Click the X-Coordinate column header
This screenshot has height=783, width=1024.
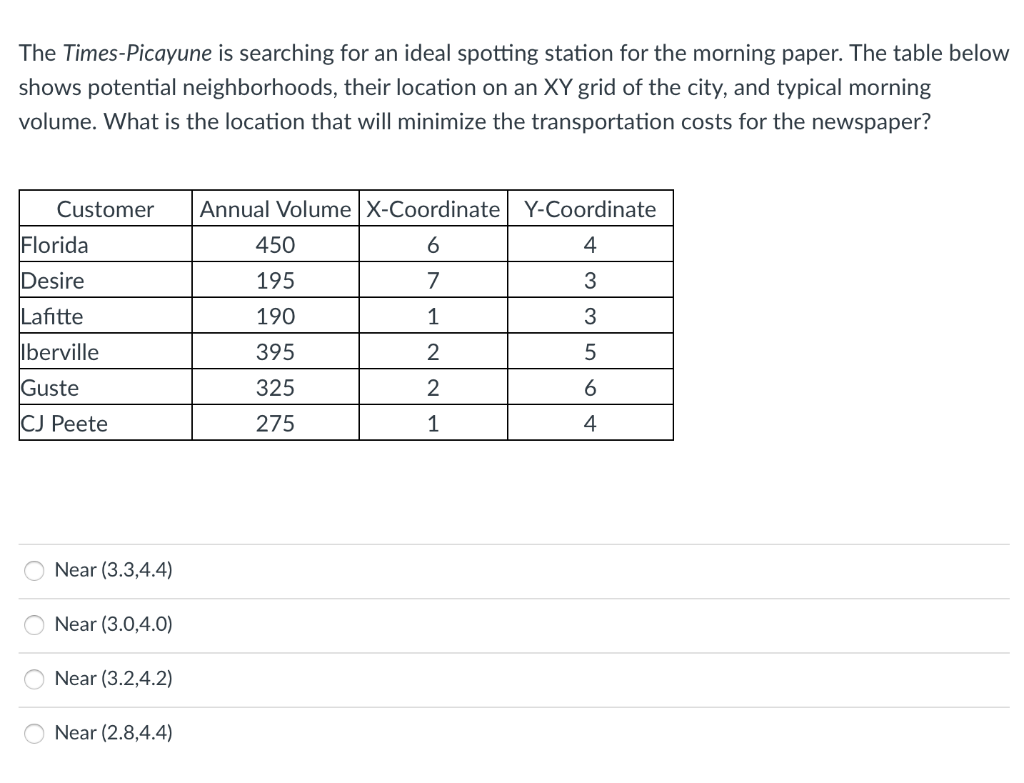coord(433,209)
